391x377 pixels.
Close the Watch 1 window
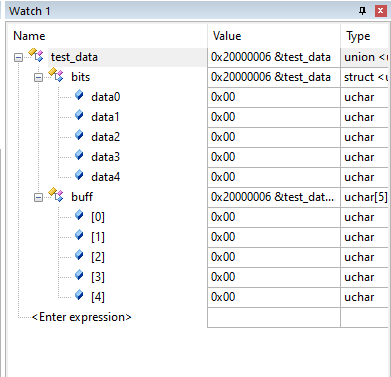click(x=381, y=11)
